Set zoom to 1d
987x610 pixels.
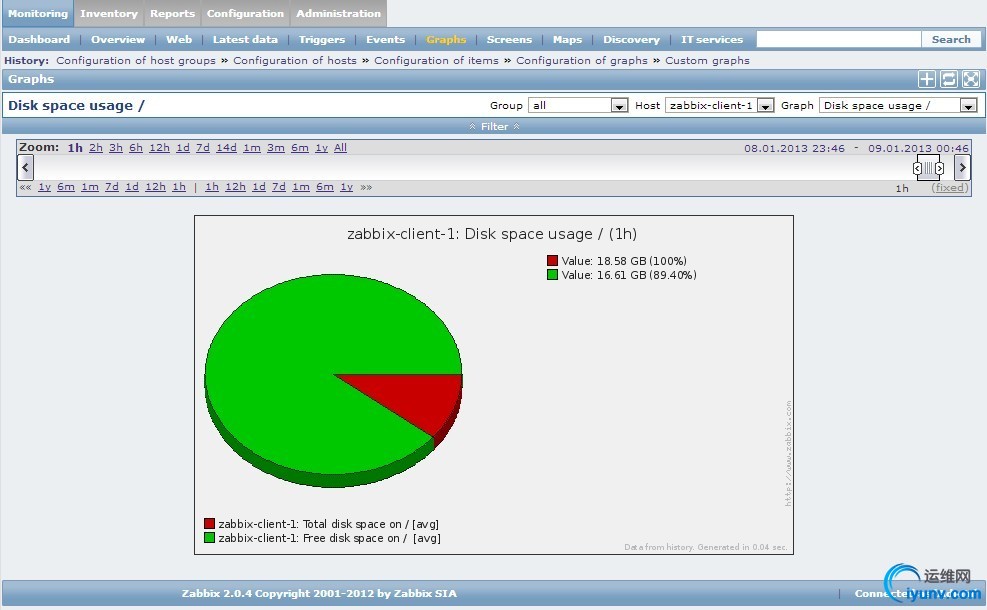coord(183,147)
